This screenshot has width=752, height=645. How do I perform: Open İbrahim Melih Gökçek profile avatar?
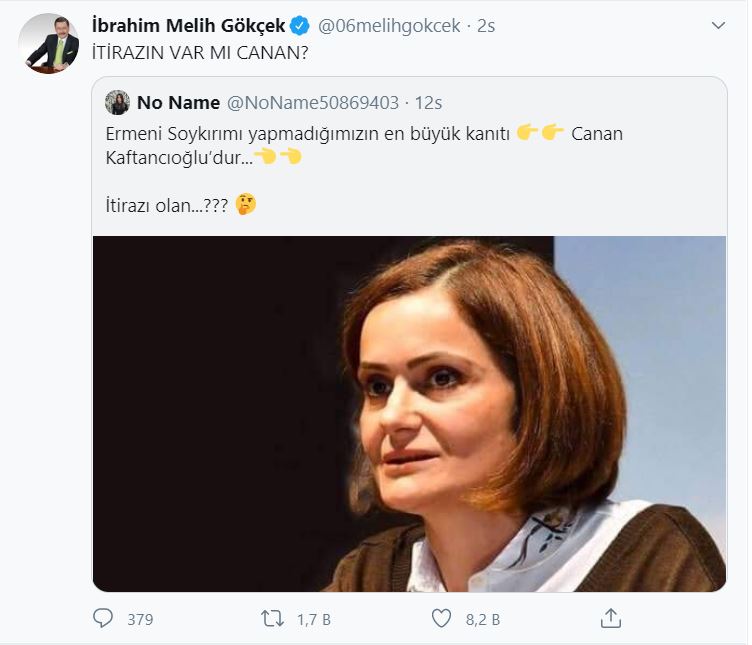[49, 44]
